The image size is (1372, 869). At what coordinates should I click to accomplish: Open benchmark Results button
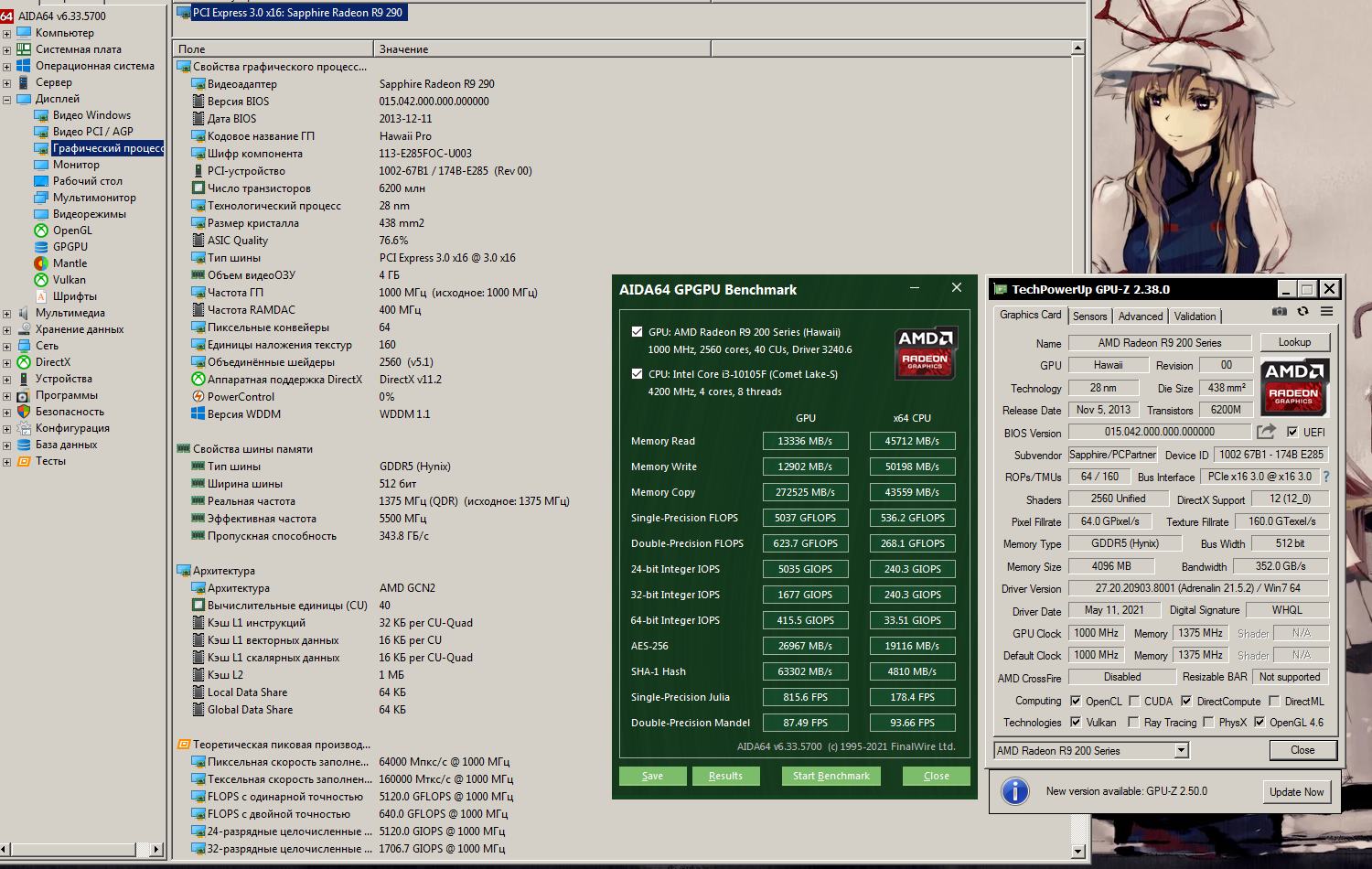[x=725, y=776]
